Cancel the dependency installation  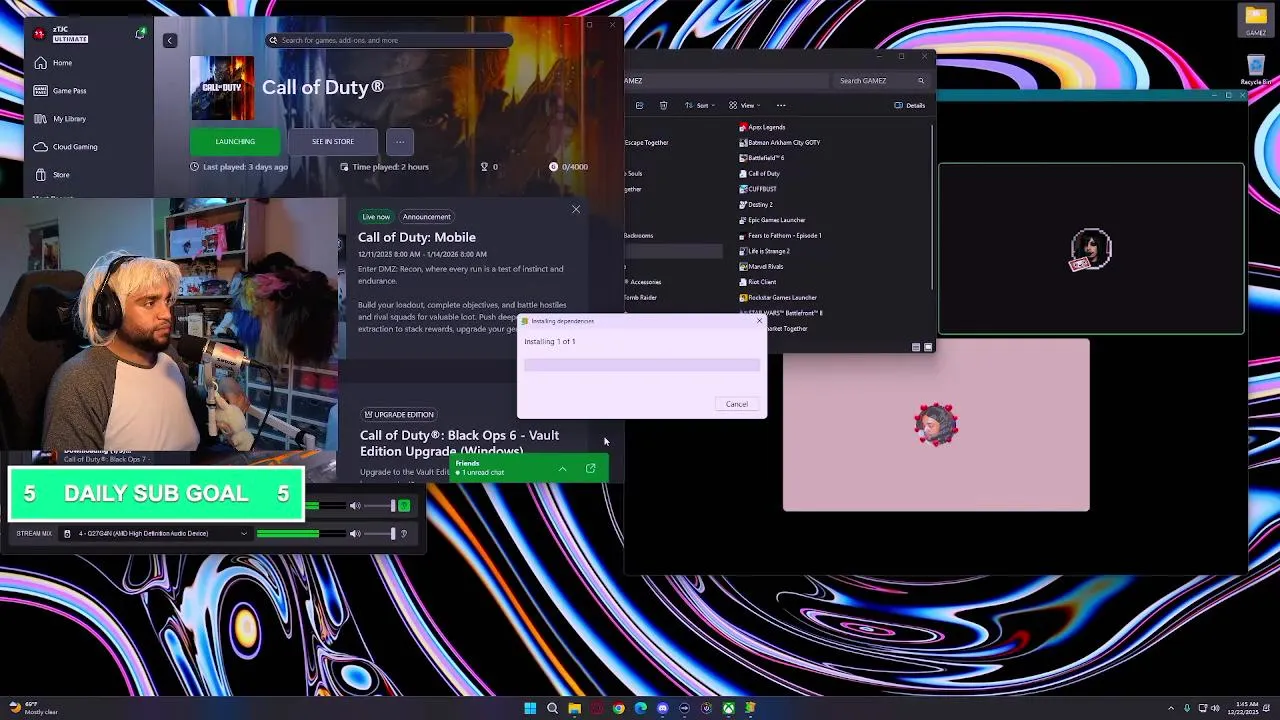[737, 404]
